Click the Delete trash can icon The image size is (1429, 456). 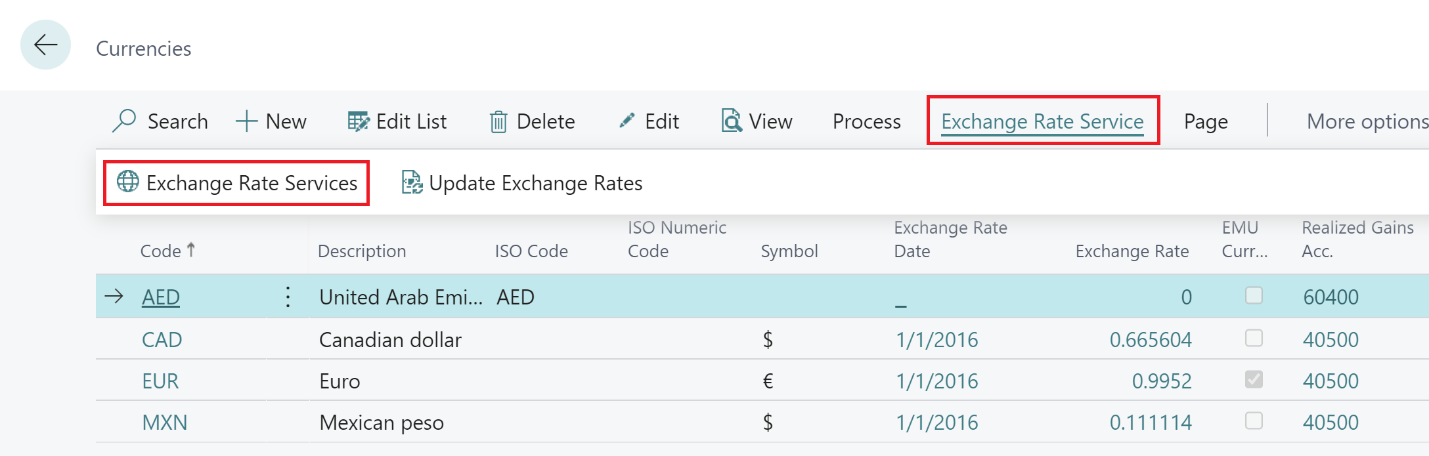coord(498,122)
